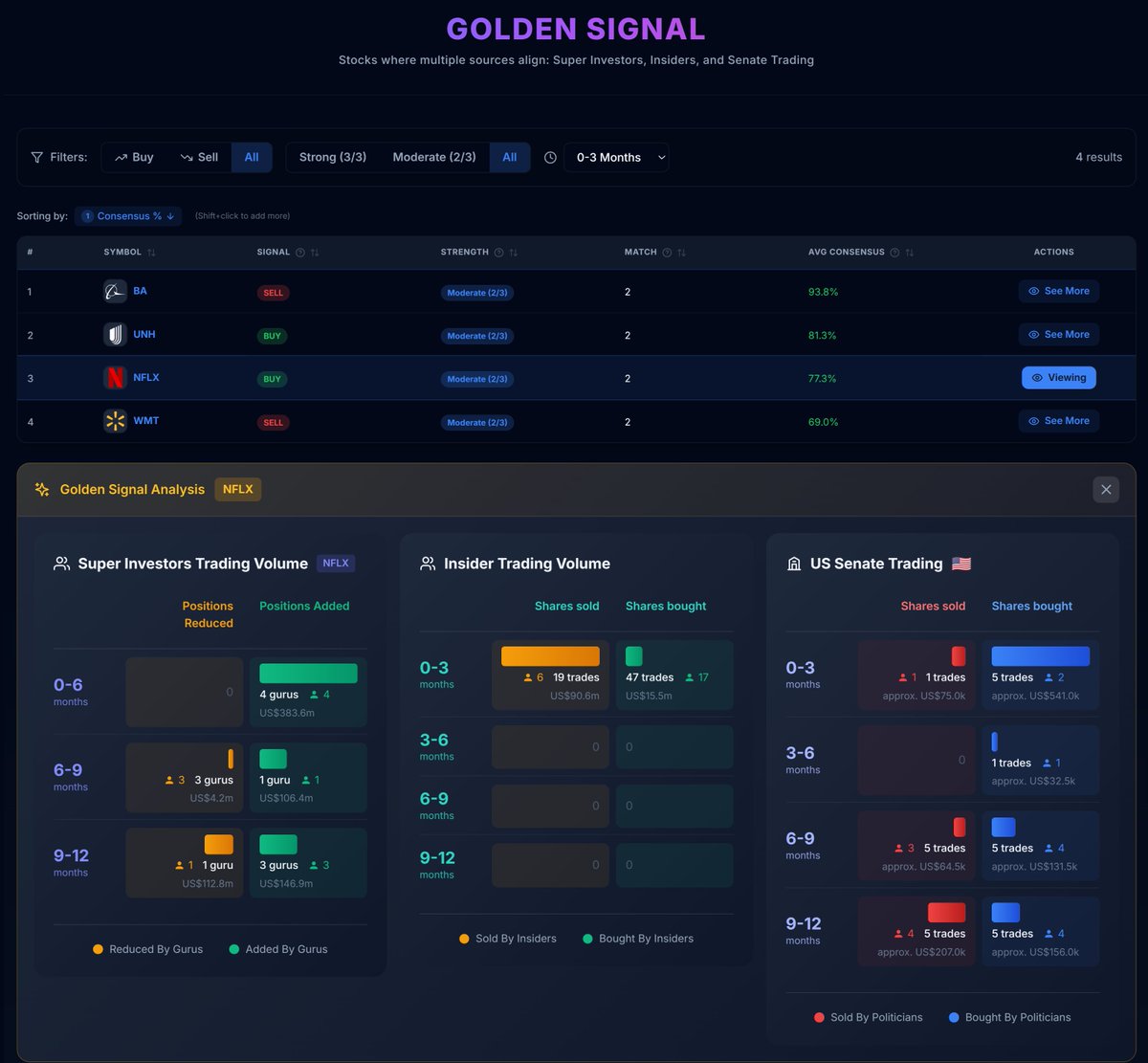
Task: Click the Golden Signal Analysis sparkle icon
Action: [x=42, y=489]
